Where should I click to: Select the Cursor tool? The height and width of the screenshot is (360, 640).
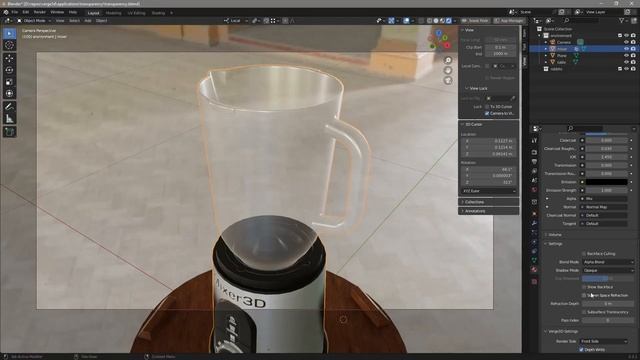[x=9, y=45]
